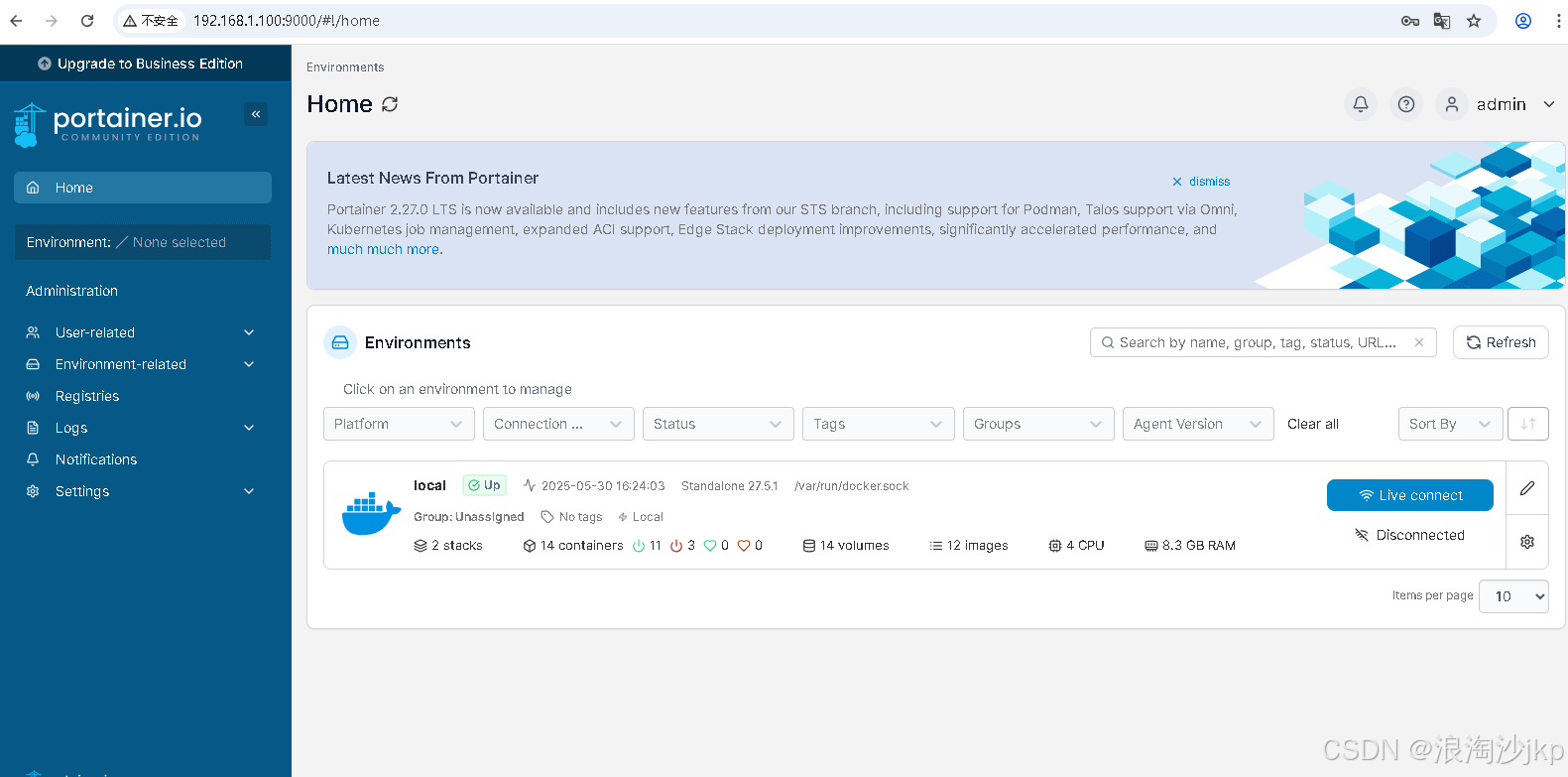Open the admin account dropdown chevron
1568x777 pixels.
[x=1549, y=104]
